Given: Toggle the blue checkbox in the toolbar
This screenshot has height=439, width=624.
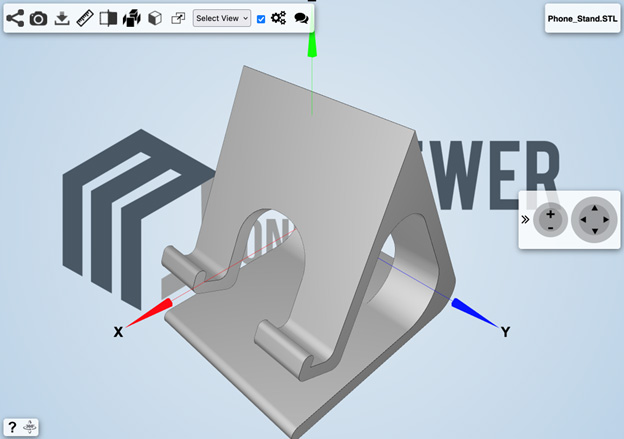Looking at the screenshot, I should [261, 19].
